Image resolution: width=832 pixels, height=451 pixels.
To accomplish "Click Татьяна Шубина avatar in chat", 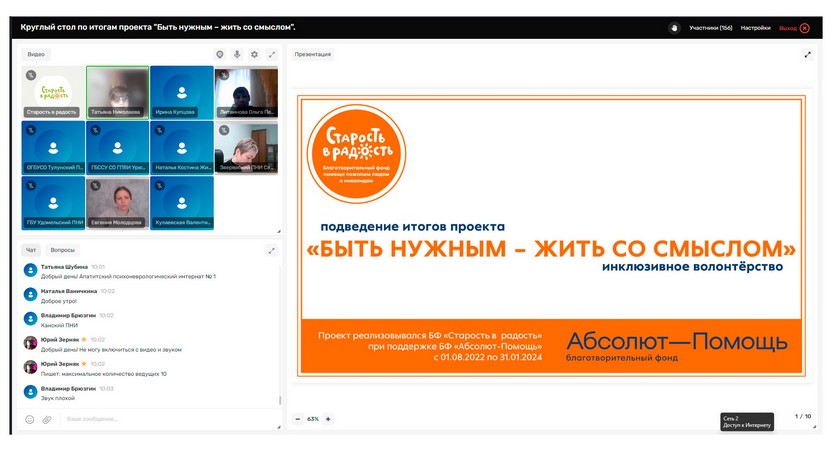I will pos(30,270).
